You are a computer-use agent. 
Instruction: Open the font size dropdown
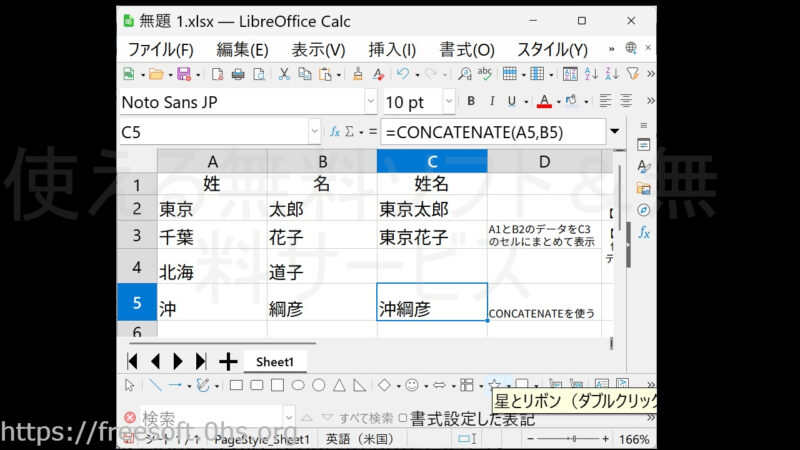[446, 102]
